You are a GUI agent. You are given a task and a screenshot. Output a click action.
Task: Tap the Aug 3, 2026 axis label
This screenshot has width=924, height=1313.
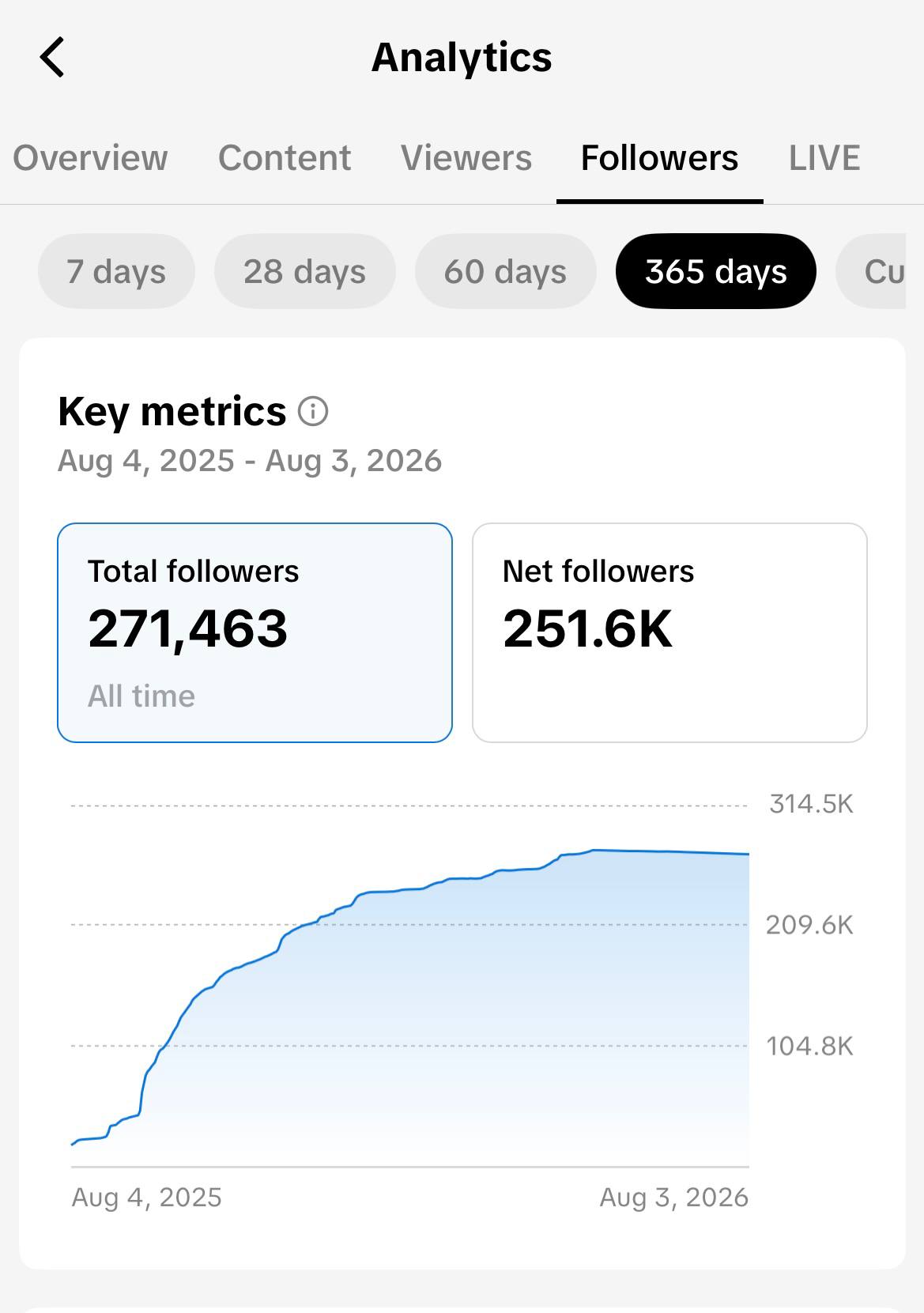click(x=673, y=1198)
